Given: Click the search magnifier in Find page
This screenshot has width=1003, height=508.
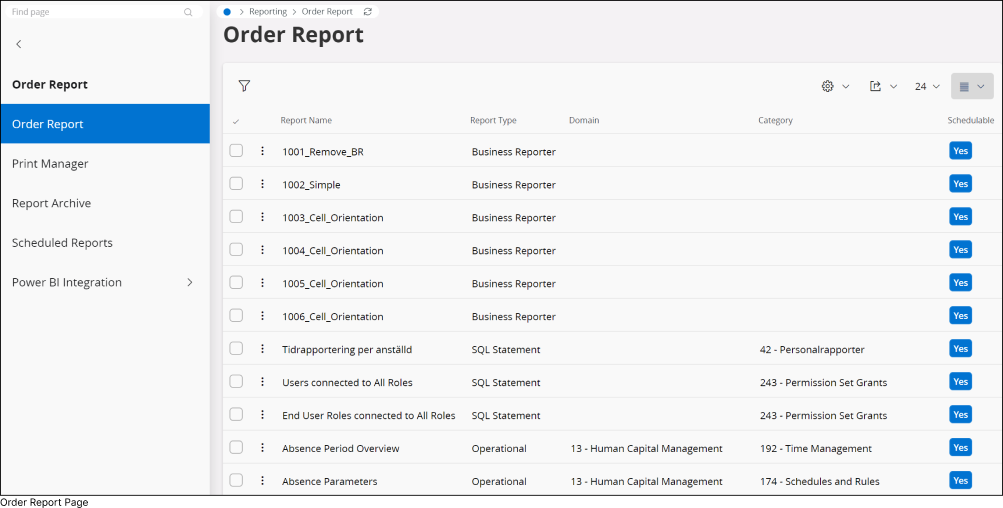Looking at the screenshot, I should tap(188, 13).
